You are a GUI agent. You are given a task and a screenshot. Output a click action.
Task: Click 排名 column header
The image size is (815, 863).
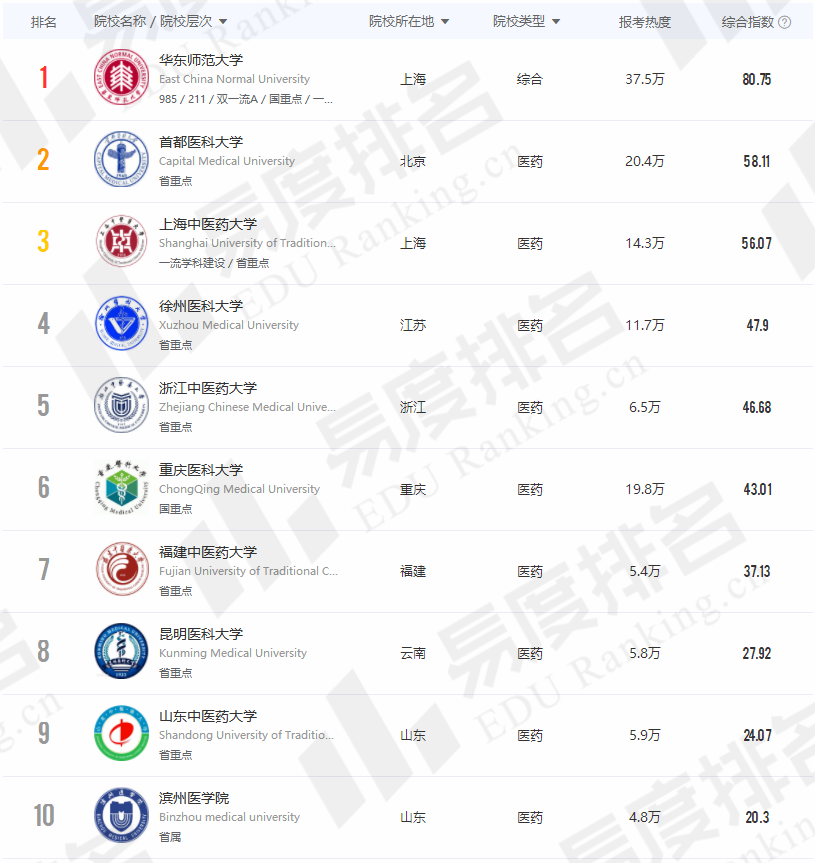pyautogui.click(x=43, y=22)
